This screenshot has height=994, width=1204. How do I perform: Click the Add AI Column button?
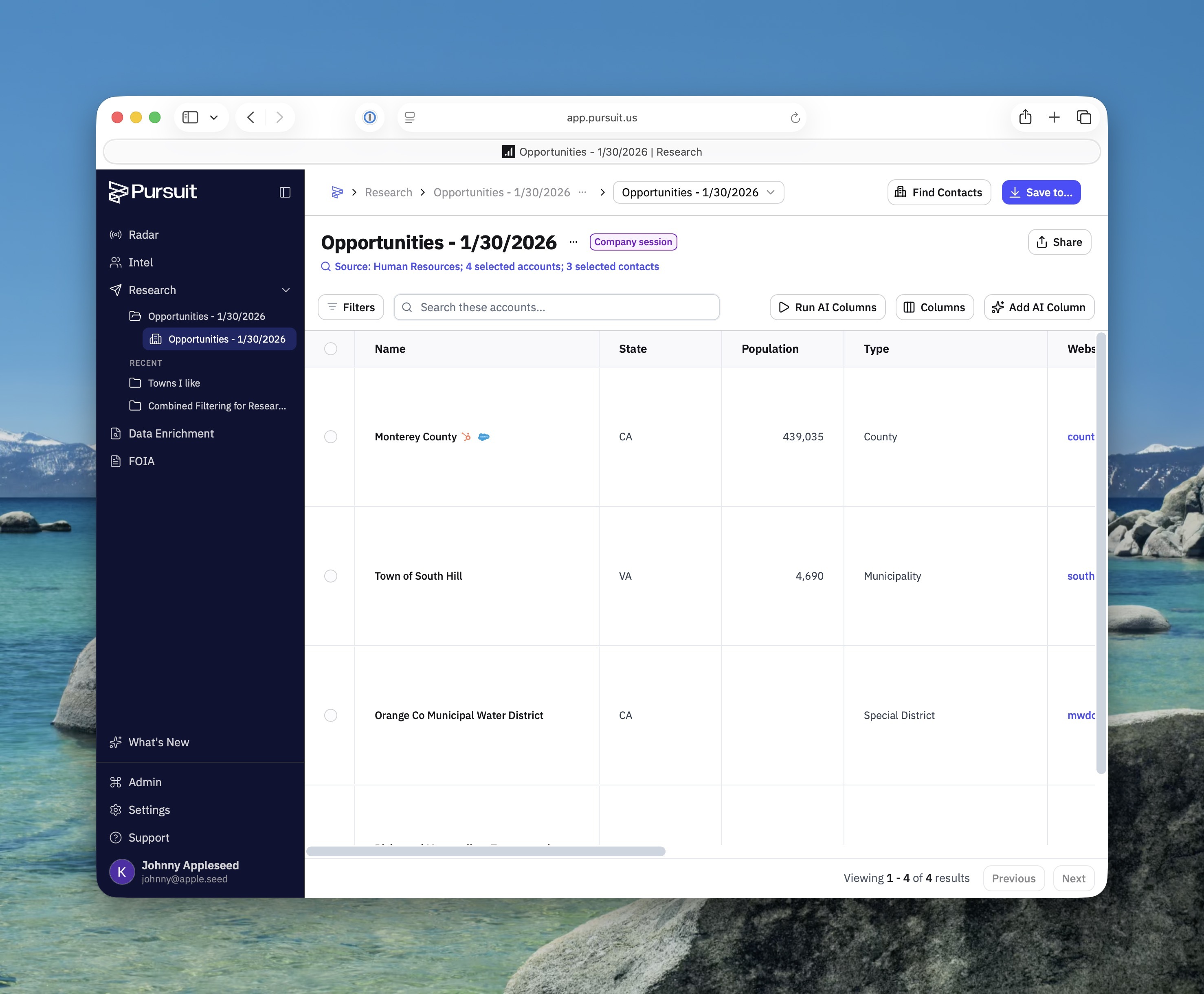pos(1039,308)
